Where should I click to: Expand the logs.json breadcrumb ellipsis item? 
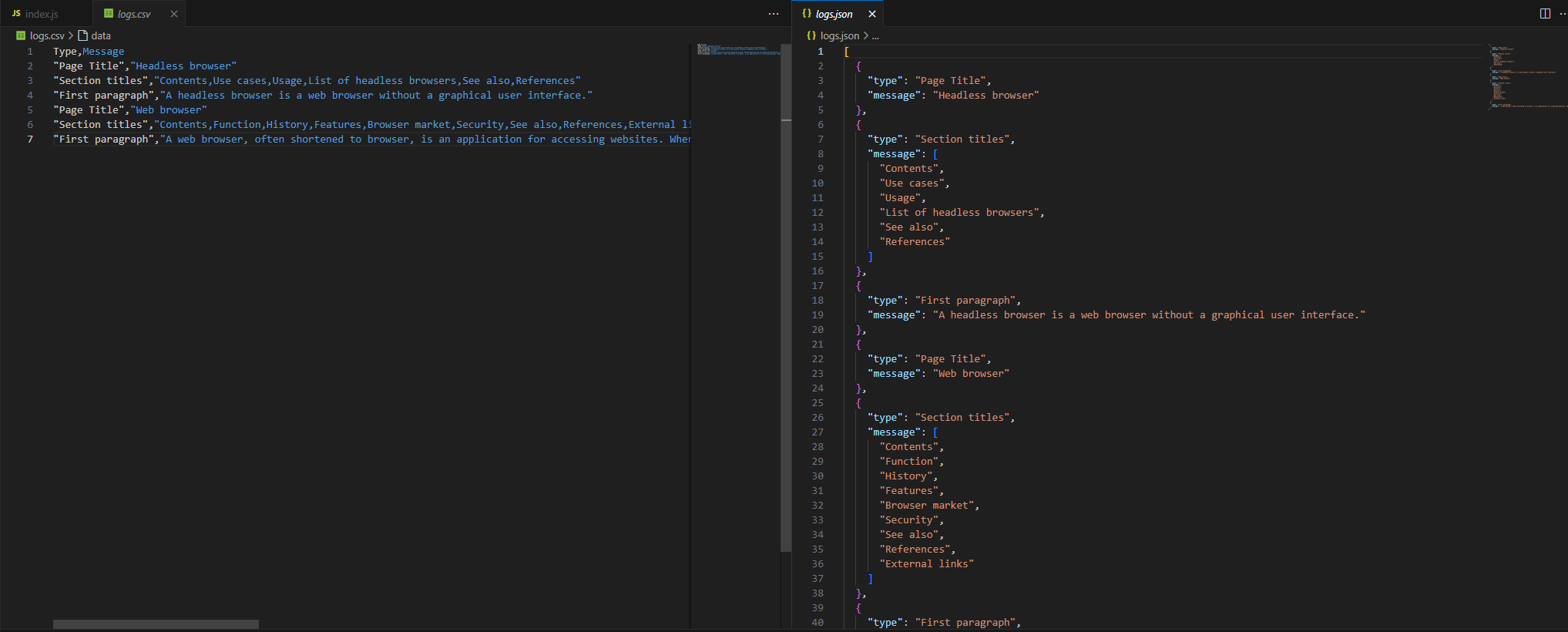(x=875, y=35)
